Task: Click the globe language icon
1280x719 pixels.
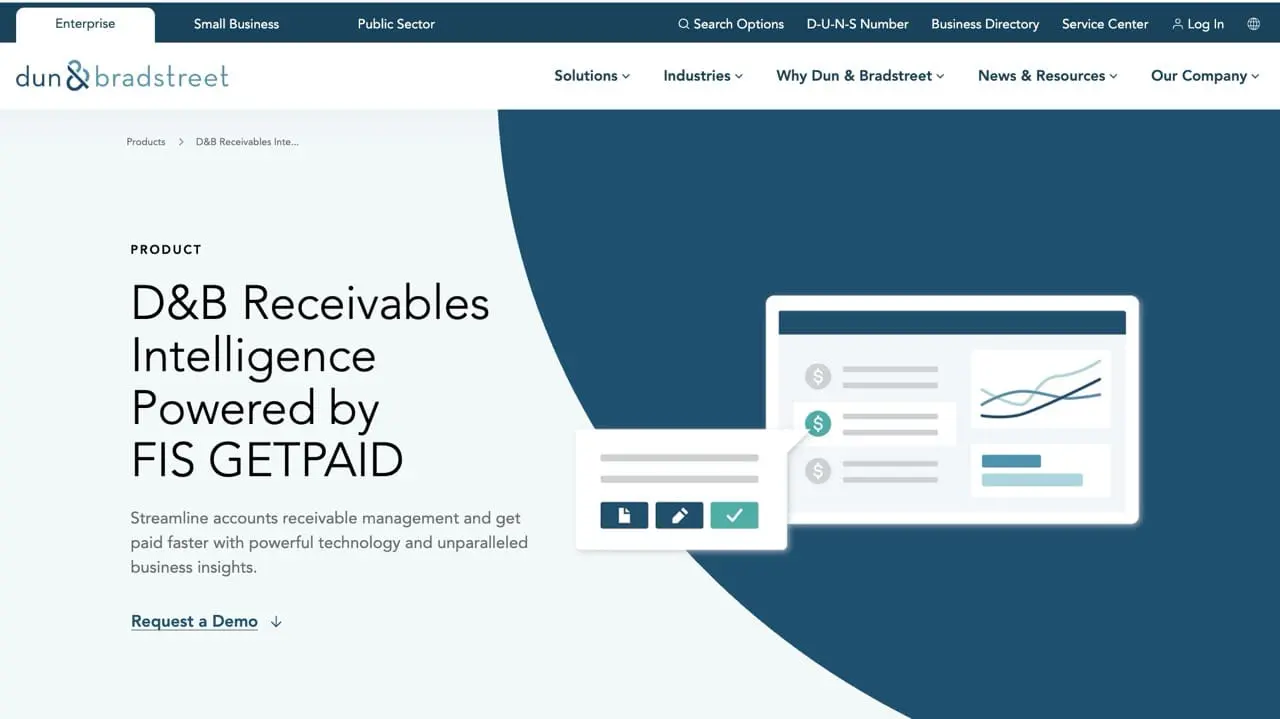Action: [1254, 23]
